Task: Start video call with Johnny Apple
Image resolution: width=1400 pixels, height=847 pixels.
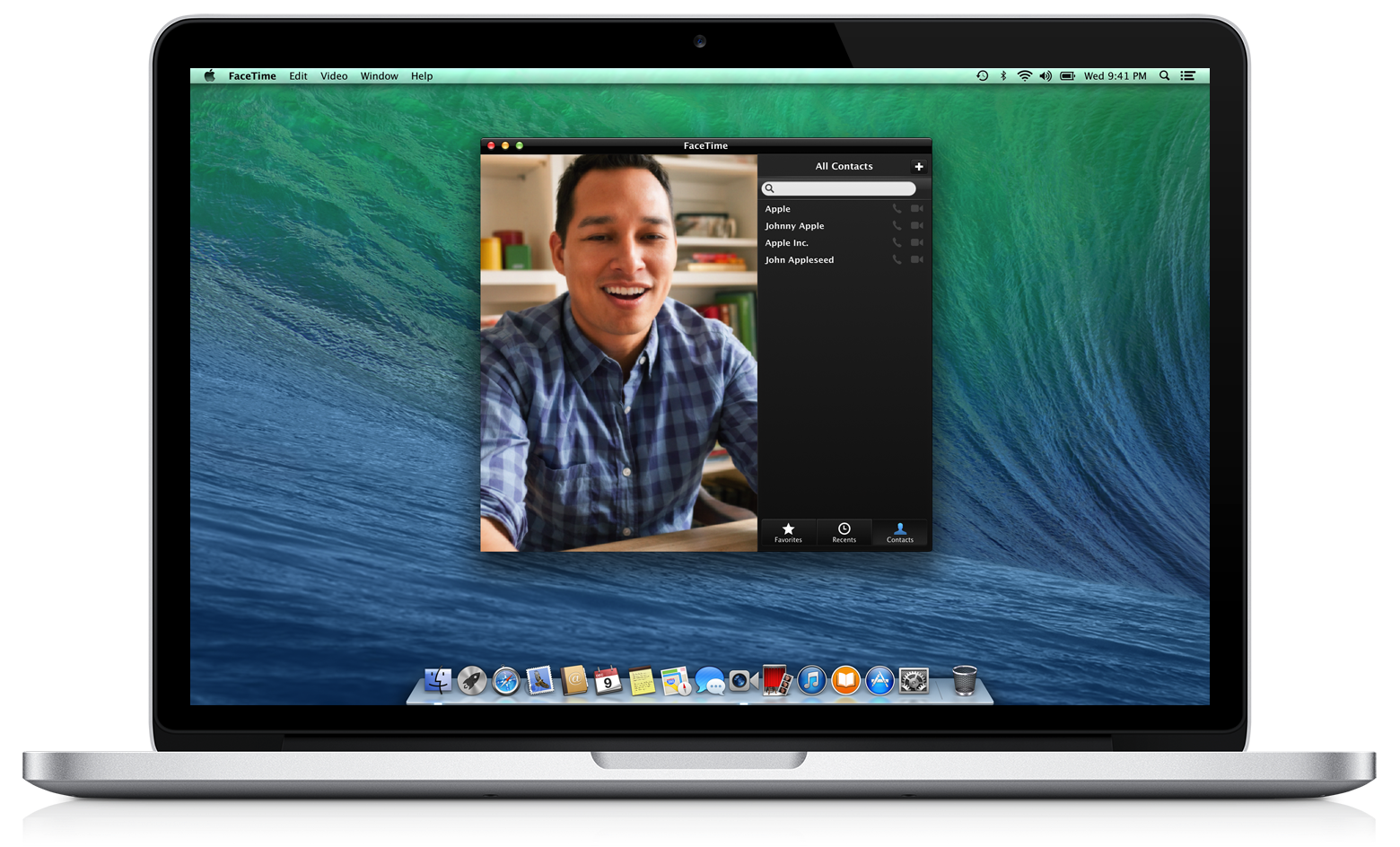Action: [917, 226]
